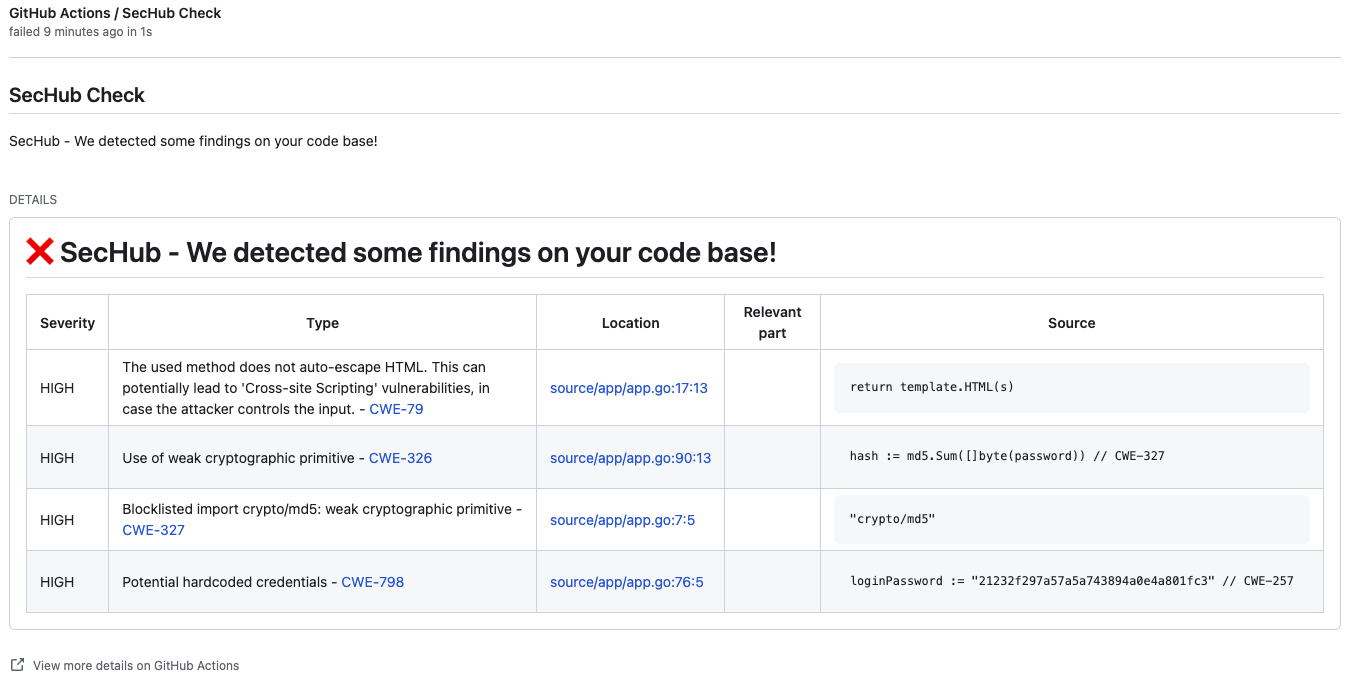Screen dimensions: 1351x681
Task: Click the Type column header
Action: (x=322, y=323)
